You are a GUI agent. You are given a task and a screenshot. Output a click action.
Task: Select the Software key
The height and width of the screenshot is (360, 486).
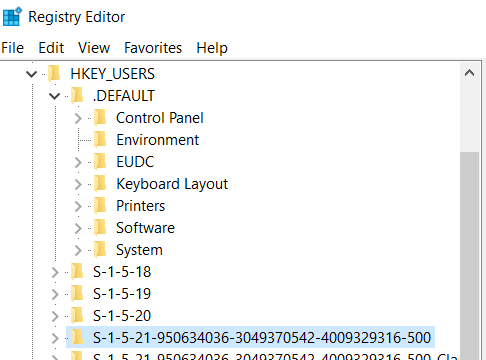pyautogui.click(x=145, y=228)
